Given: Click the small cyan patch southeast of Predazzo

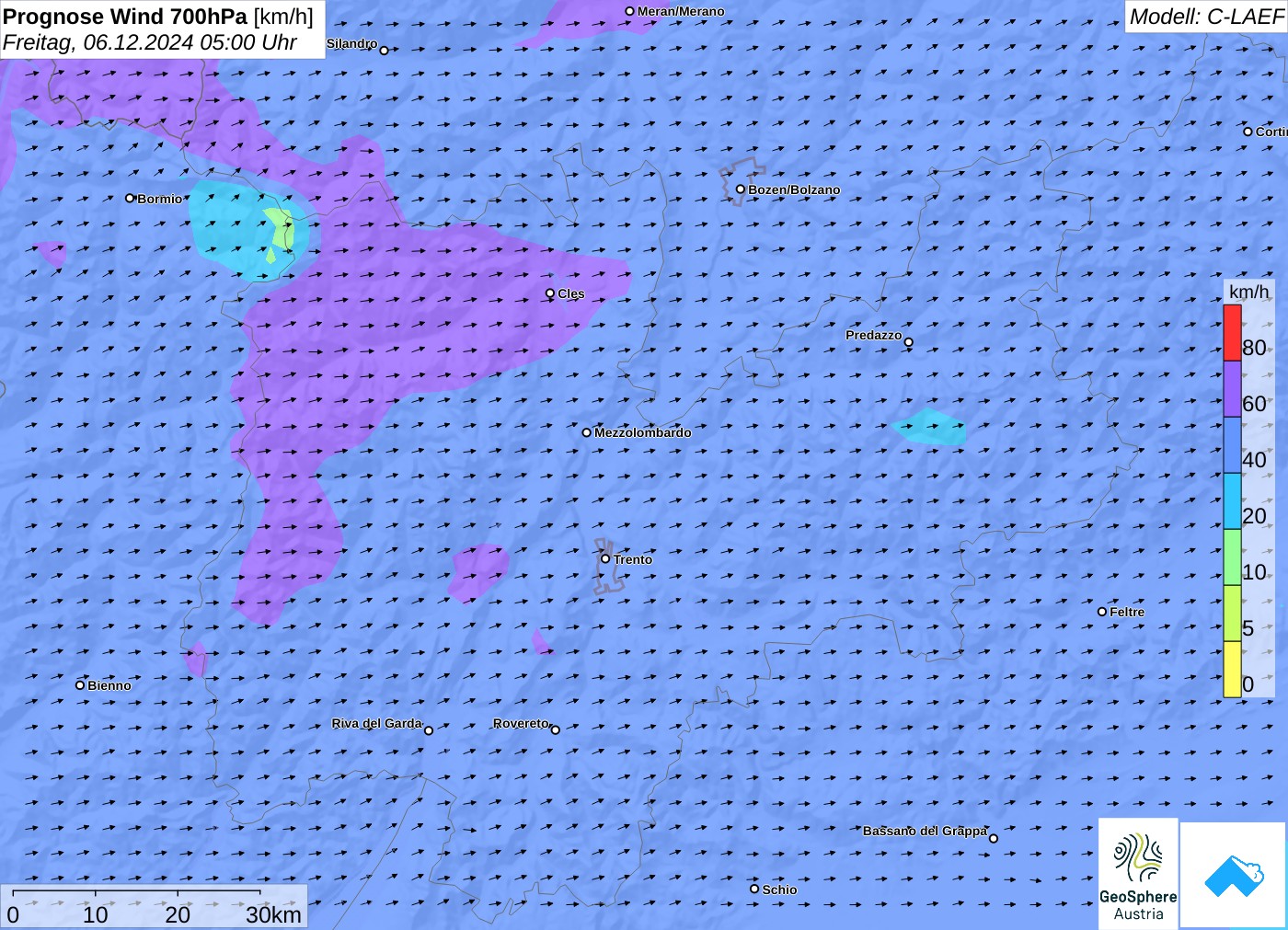Looking at the screenshot, I should [929, 428].
